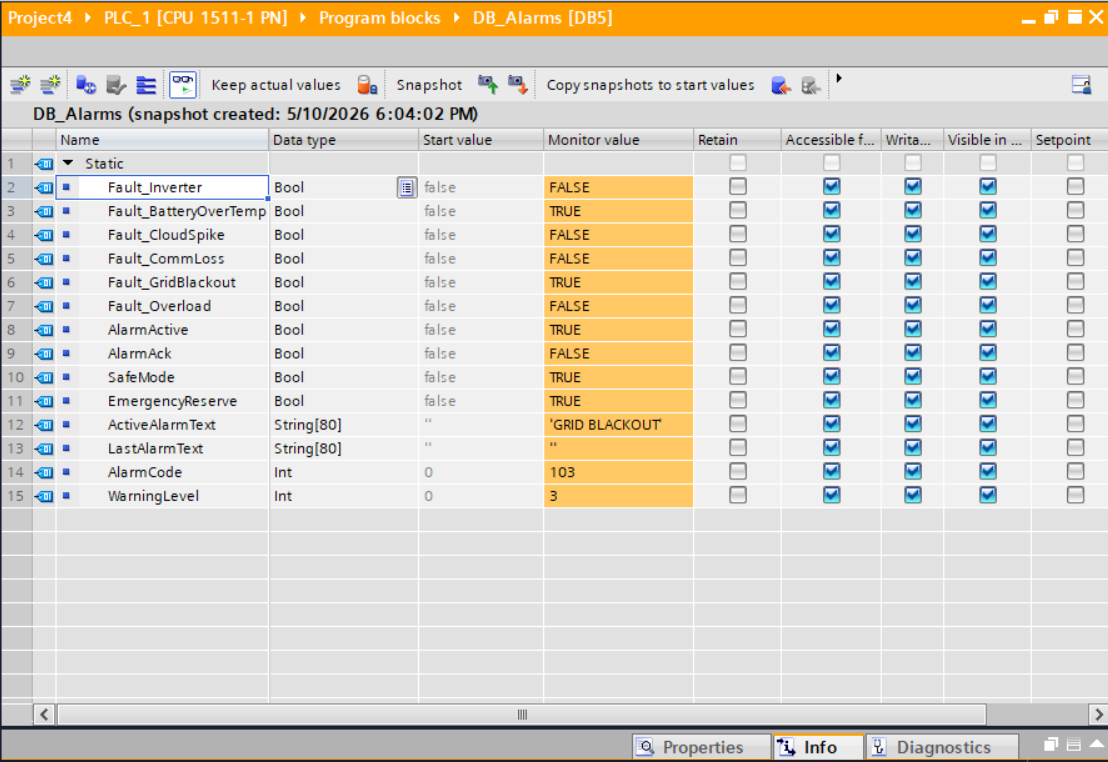Toggle Visible in HMI checkbox for Fault_Overload
The image size is (1108, 762).
pos(988,305)
